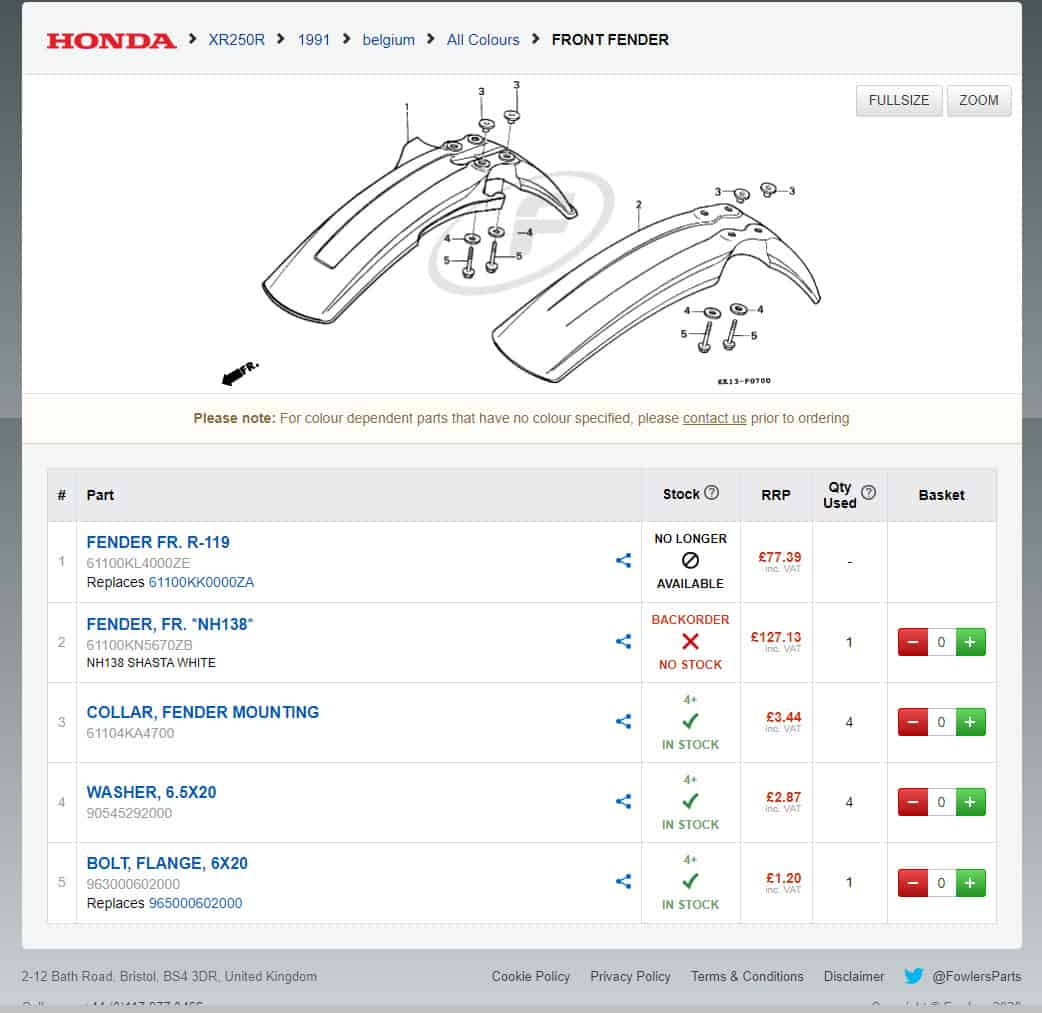
Task: Open the @FowlersParts Twitter link
Action: (x=976, y=976)
